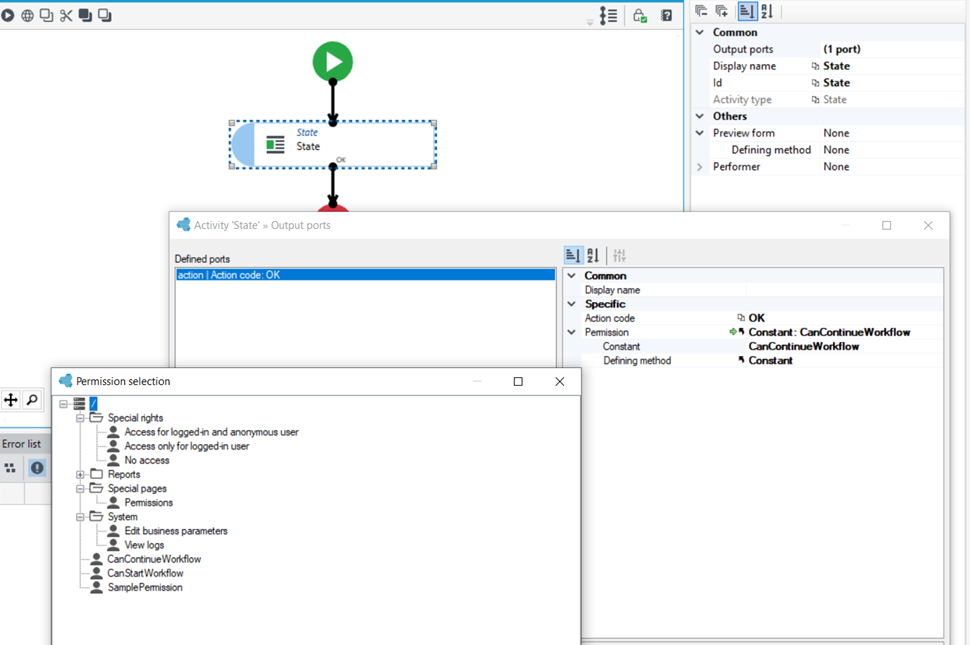The image size is (970, 645).
Task: Click the move (four-arrow) tool icon
Action: (x=11, y=400)
